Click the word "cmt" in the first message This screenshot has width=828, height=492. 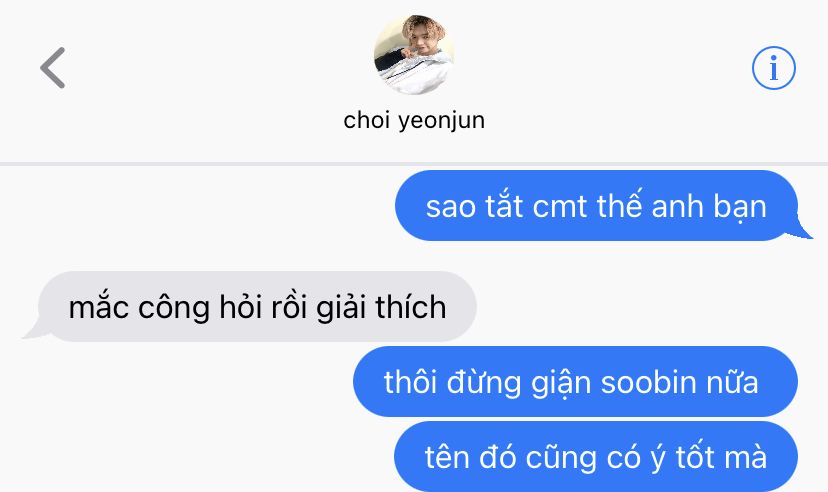[560, 206]
